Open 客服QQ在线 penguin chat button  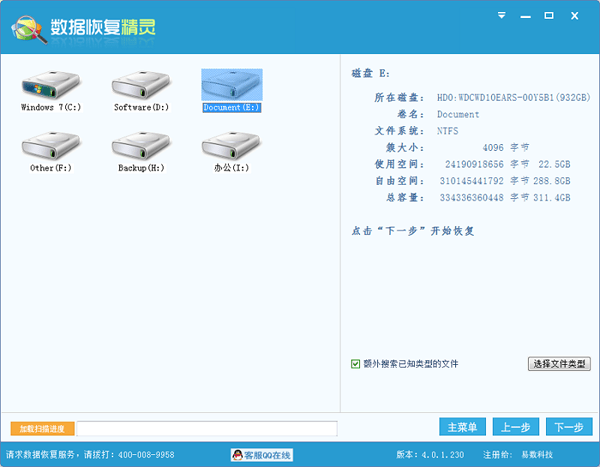pyautogui.click(x=262, y=455)
